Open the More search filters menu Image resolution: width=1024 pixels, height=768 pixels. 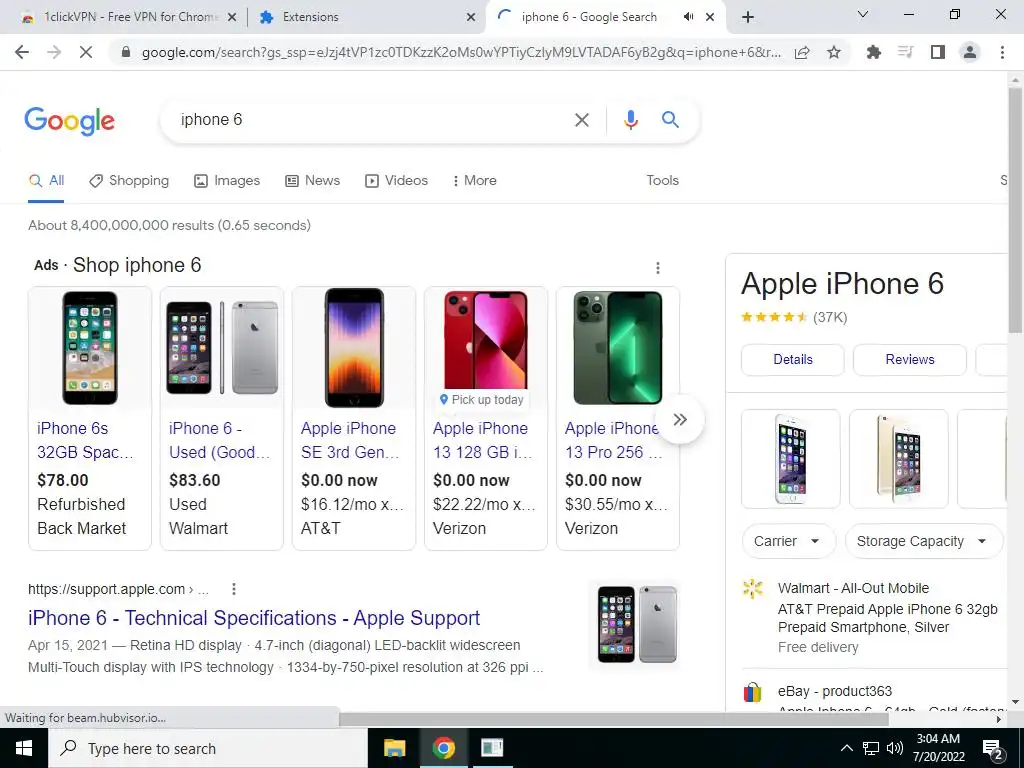click(474, 180)
